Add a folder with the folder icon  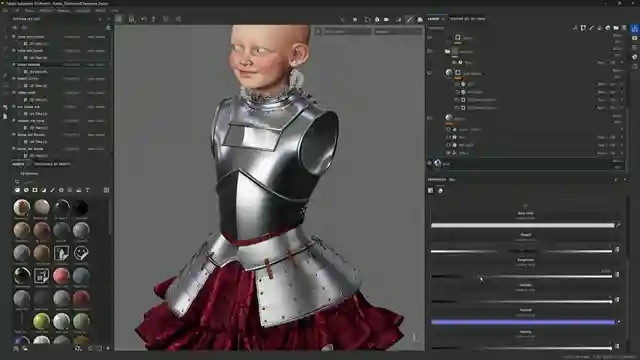coord(616,28)
